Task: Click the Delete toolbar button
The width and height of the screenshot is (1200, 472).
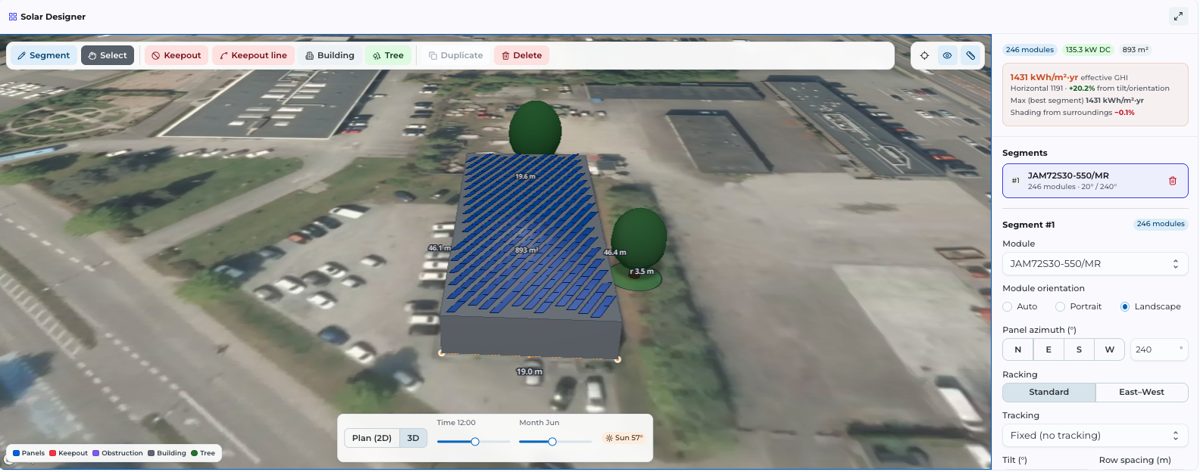Action: pyautogui.click(x=521, y=56)
